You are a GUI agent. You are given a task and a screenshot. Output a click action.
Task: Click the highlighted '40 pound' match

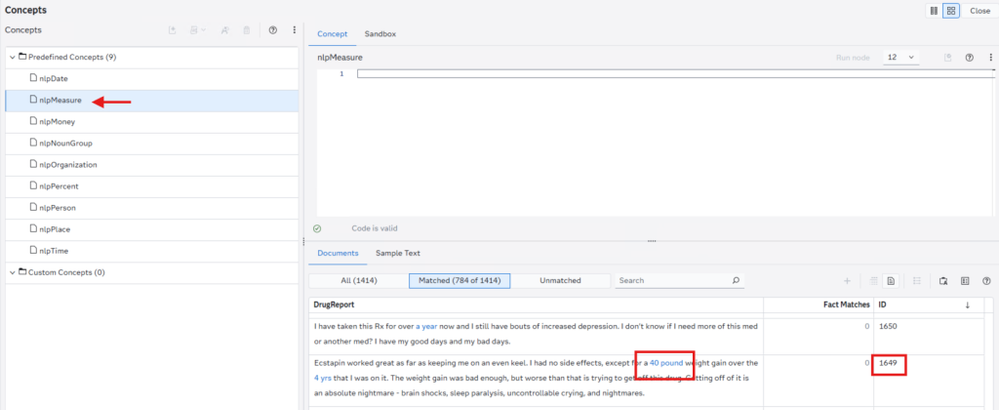point(666,363)
